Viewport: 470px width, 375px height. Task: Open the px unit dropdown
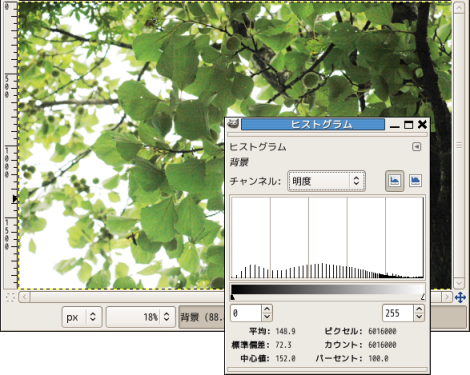82,317
